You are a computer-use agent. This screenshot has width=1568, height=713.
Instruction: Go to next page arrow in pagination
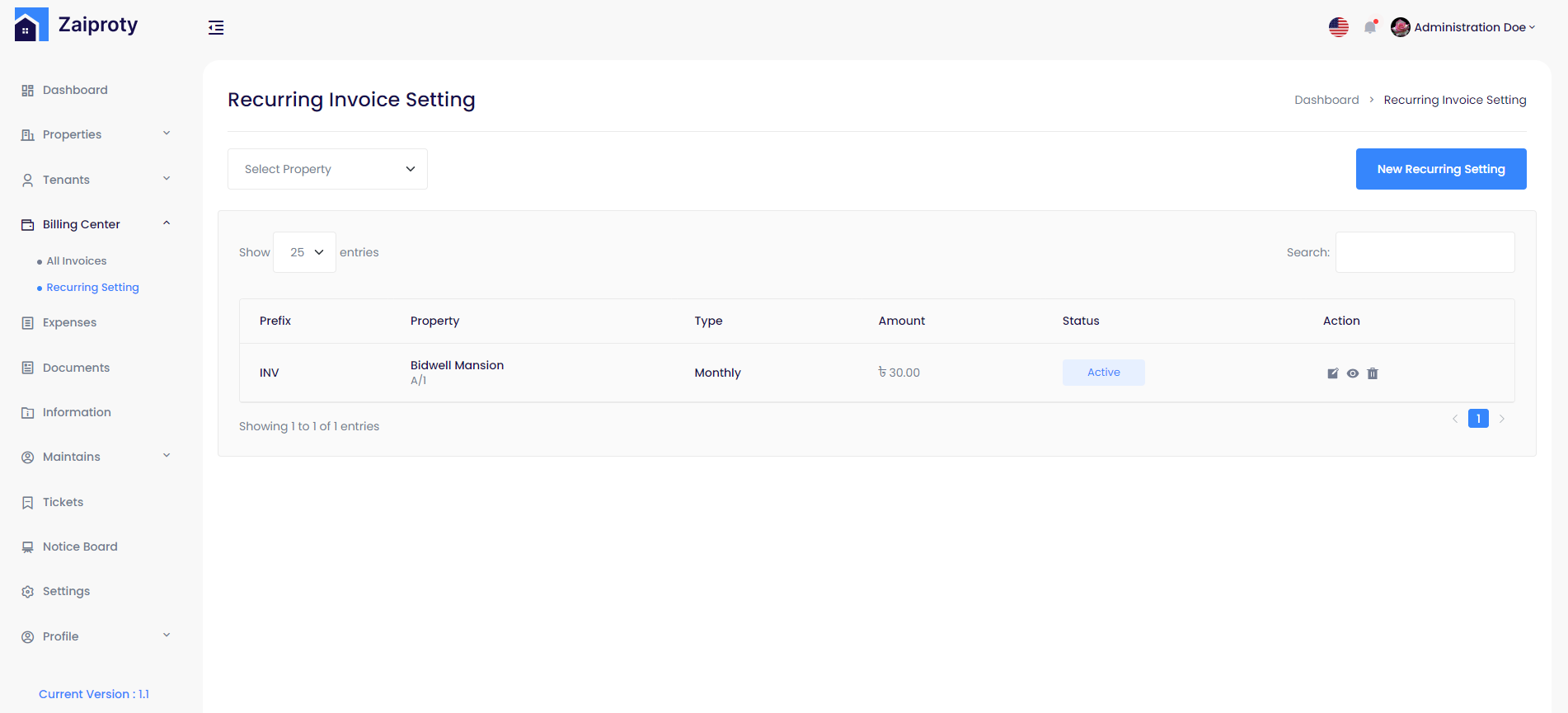1502,419
